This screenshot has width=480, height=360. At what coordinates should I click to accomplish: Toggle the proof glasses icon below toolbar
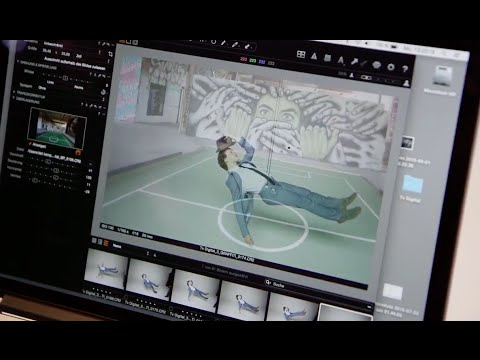click(x=366, y=77)
